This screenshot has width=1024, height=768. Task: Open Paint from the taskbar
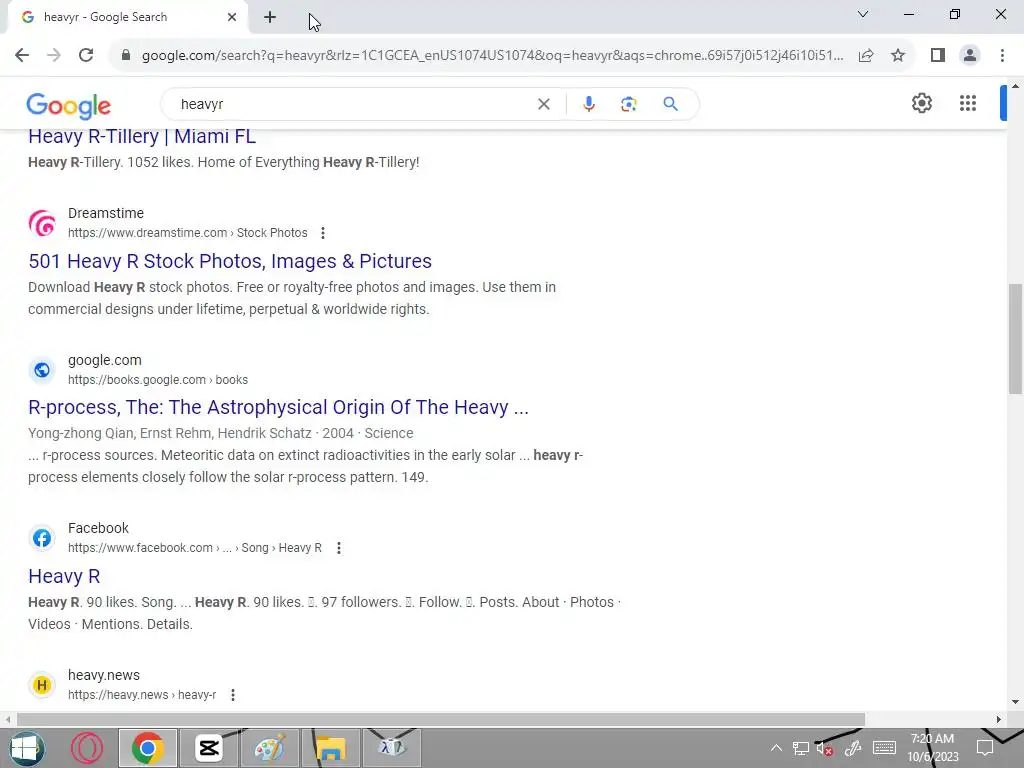tap(270, 748)
